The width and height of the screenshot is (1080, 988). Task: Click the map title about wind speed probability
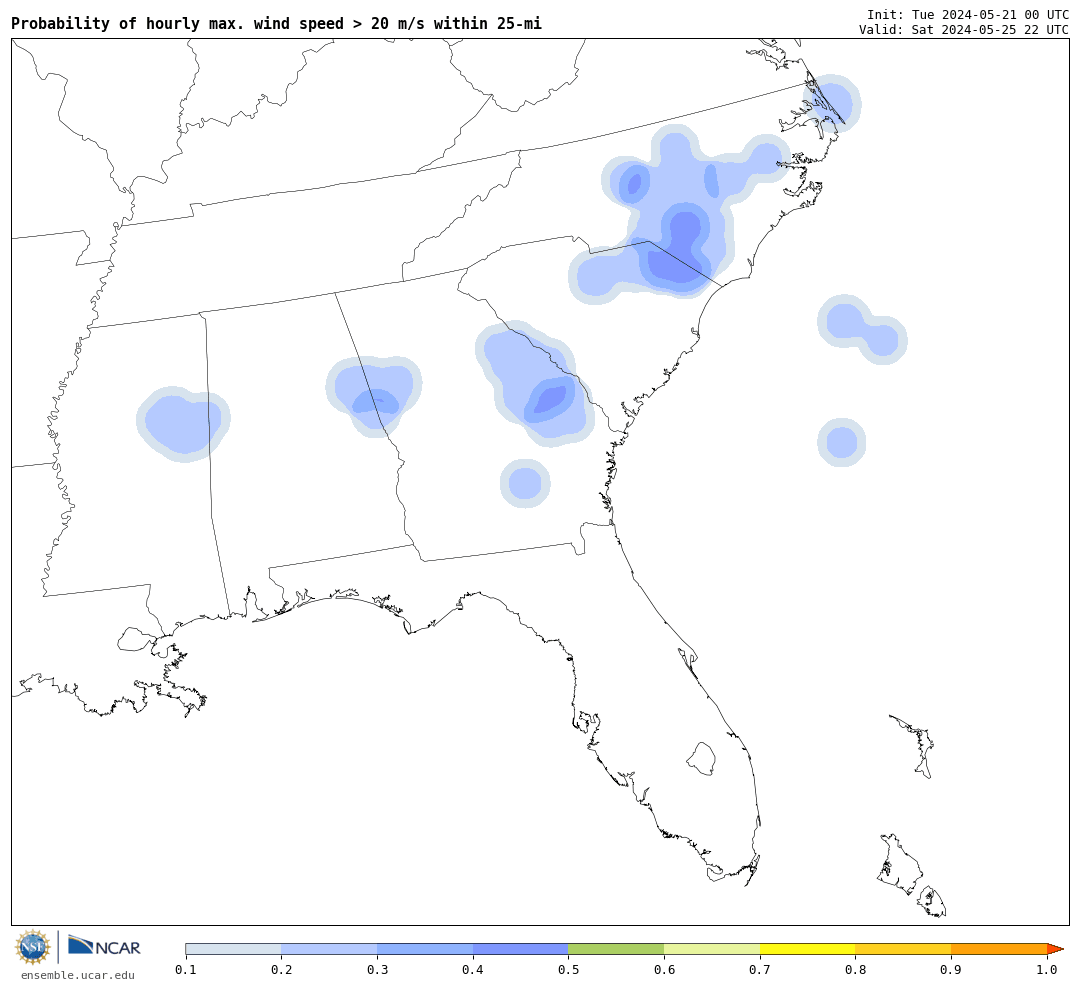pos(276,23)
